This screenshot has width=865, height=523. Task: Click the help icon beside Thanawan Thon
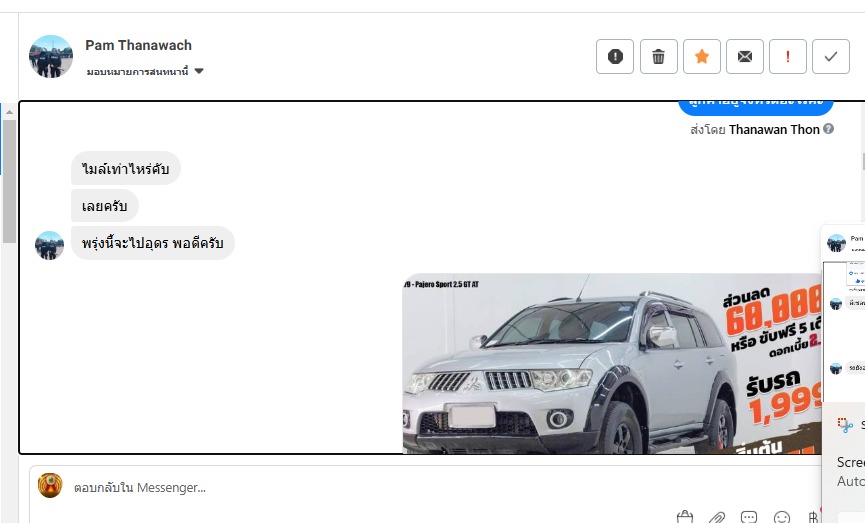click(x=828, y=129)
